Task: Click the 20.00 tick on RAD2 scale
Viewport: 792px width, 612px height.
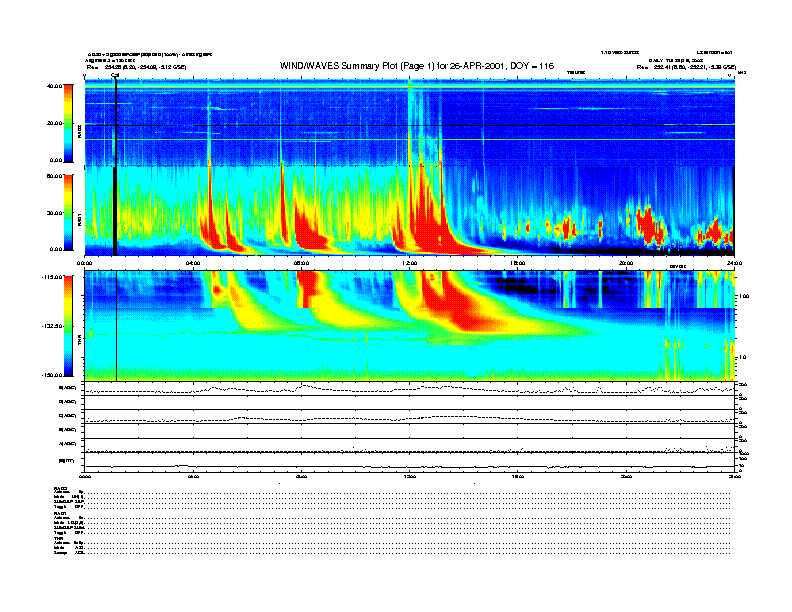Action: tap(54, 123)
